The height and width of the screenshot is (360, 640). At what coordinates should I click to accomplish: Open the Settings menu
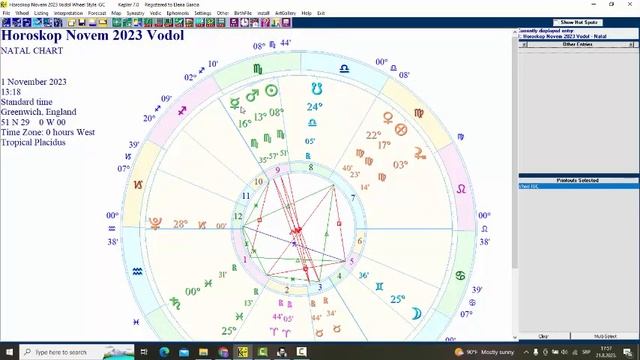(203, 13)
